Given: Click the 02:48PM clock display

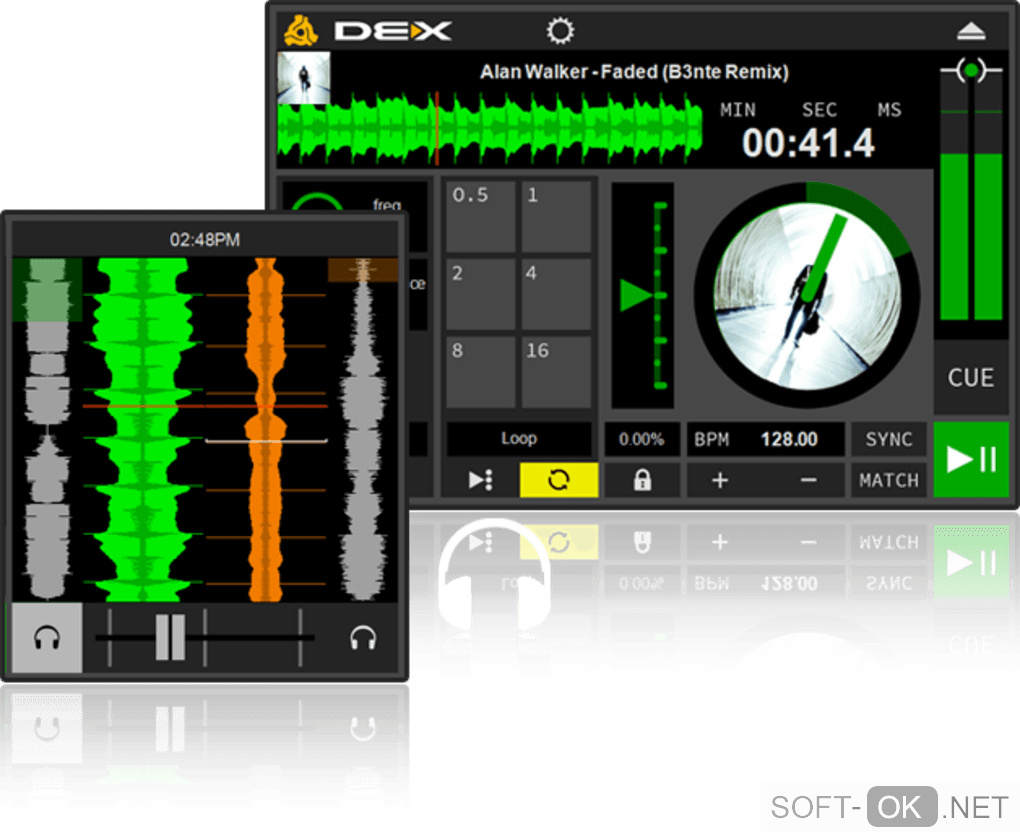Looking at the screenshot, I should (x=205, y=239).
